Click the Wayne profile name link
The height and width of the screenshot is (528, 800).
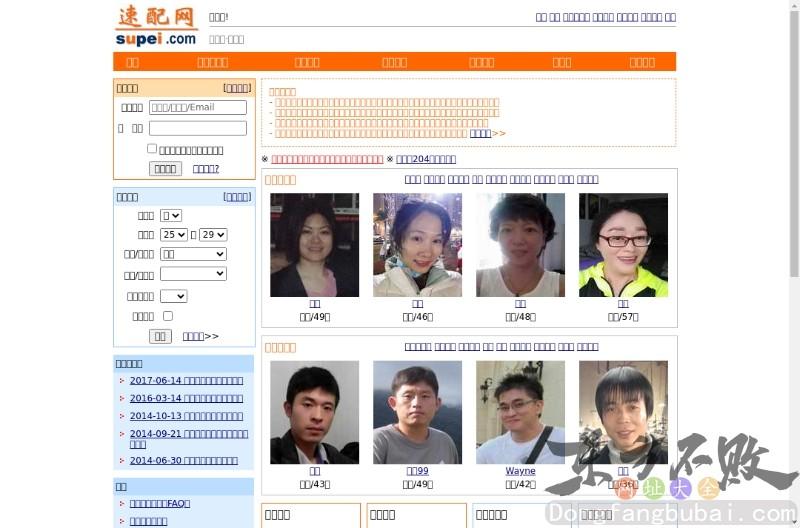pos(520,471)
